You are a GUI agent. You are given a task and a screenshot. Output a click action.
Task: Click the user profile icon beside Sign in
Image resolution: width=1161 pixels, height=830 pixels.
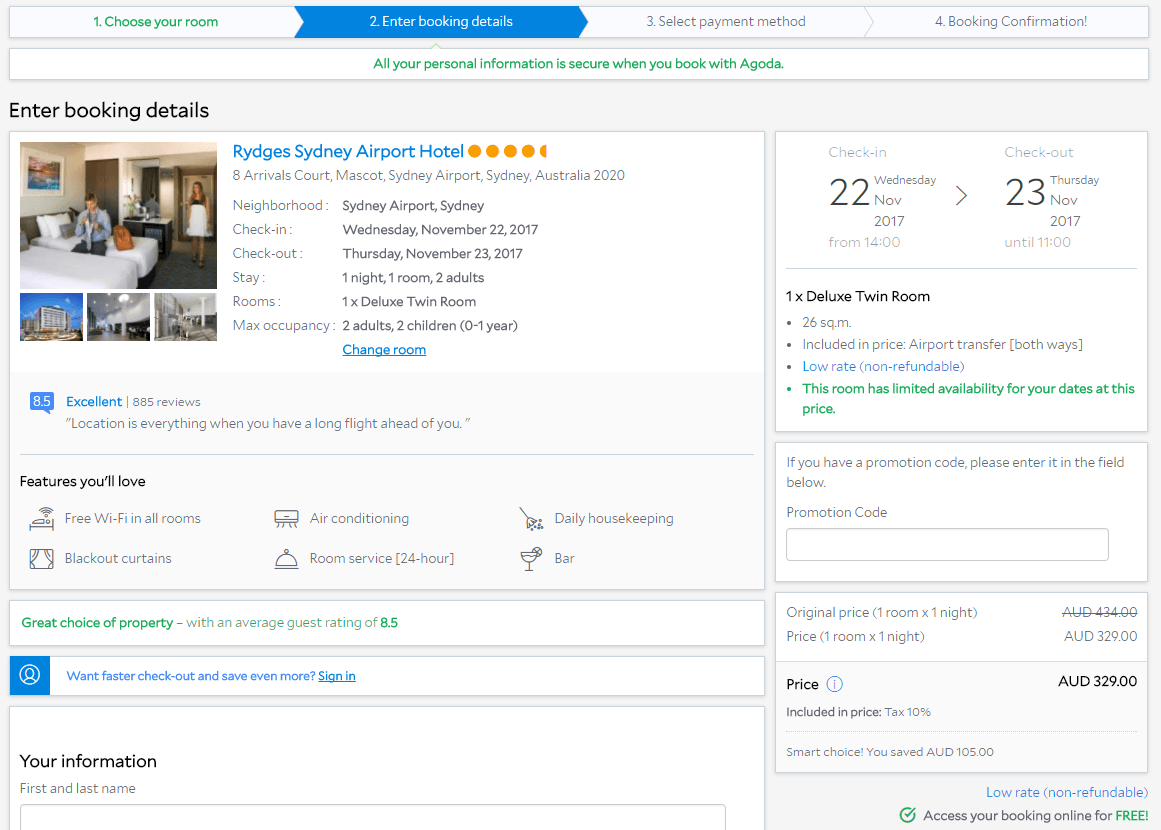coord(30,675)
